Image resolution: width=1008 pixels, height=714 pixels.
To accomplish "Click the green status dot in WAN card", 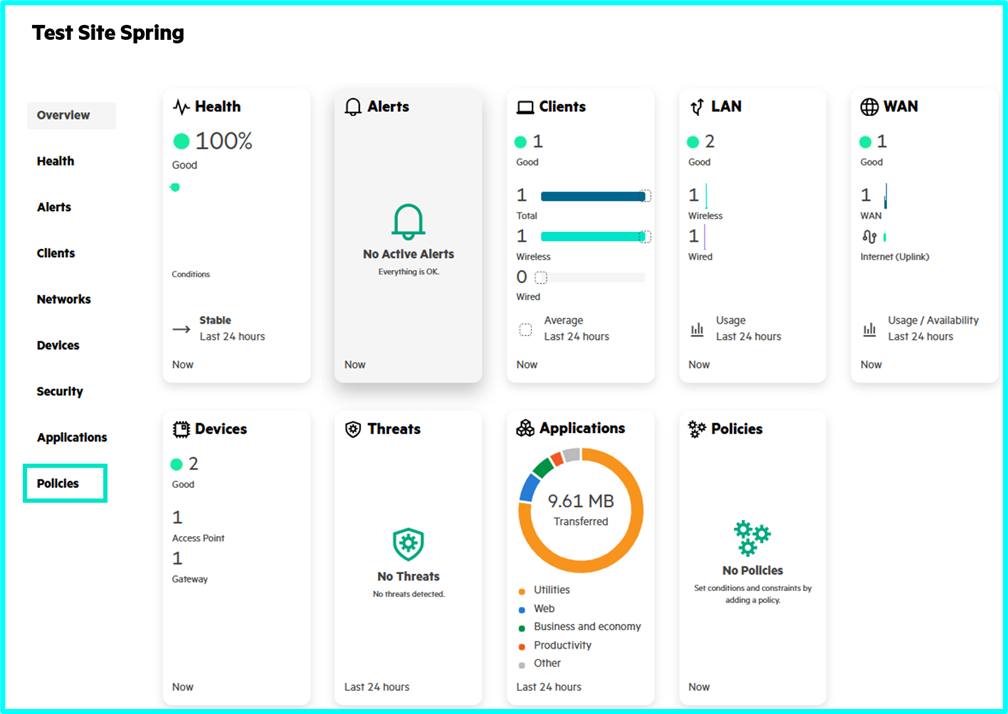I will [x=865, y=142].
